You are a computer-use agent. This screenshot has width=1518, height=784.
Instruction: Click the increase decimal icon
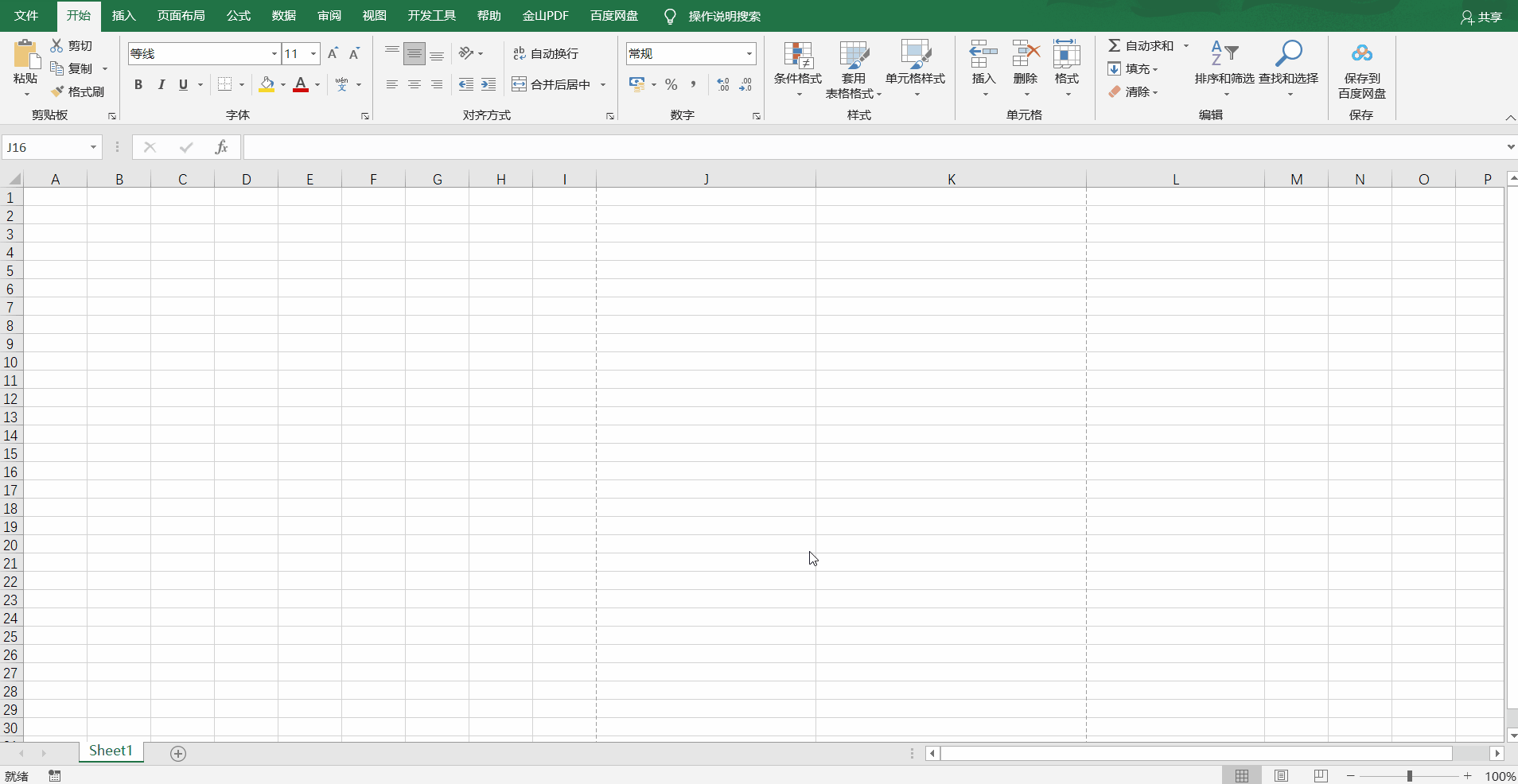pos(722,84)
